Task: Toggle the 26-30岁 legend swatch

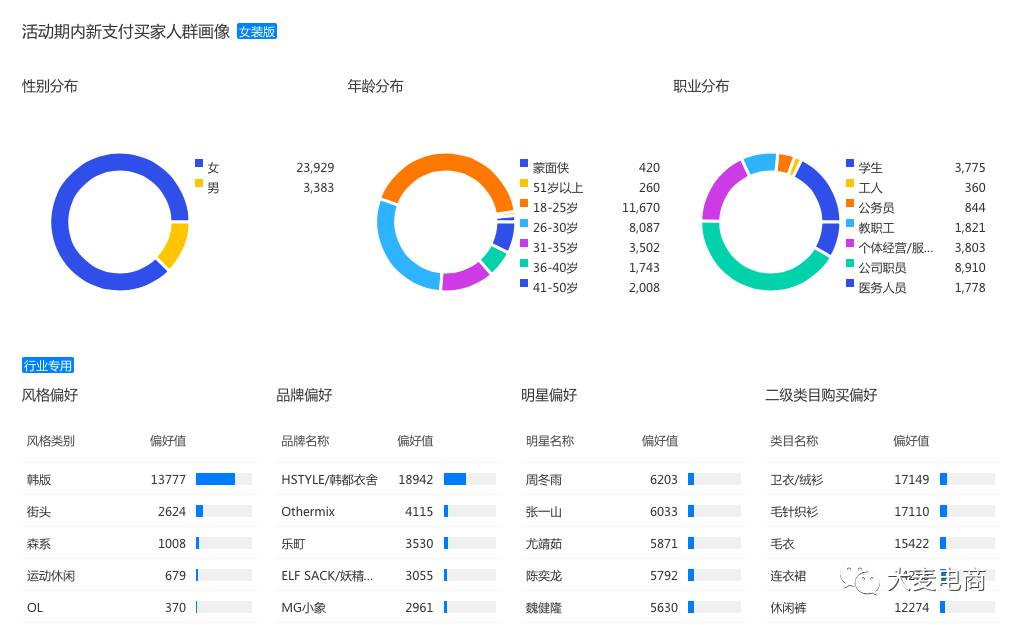Action: tap(524, 223)
